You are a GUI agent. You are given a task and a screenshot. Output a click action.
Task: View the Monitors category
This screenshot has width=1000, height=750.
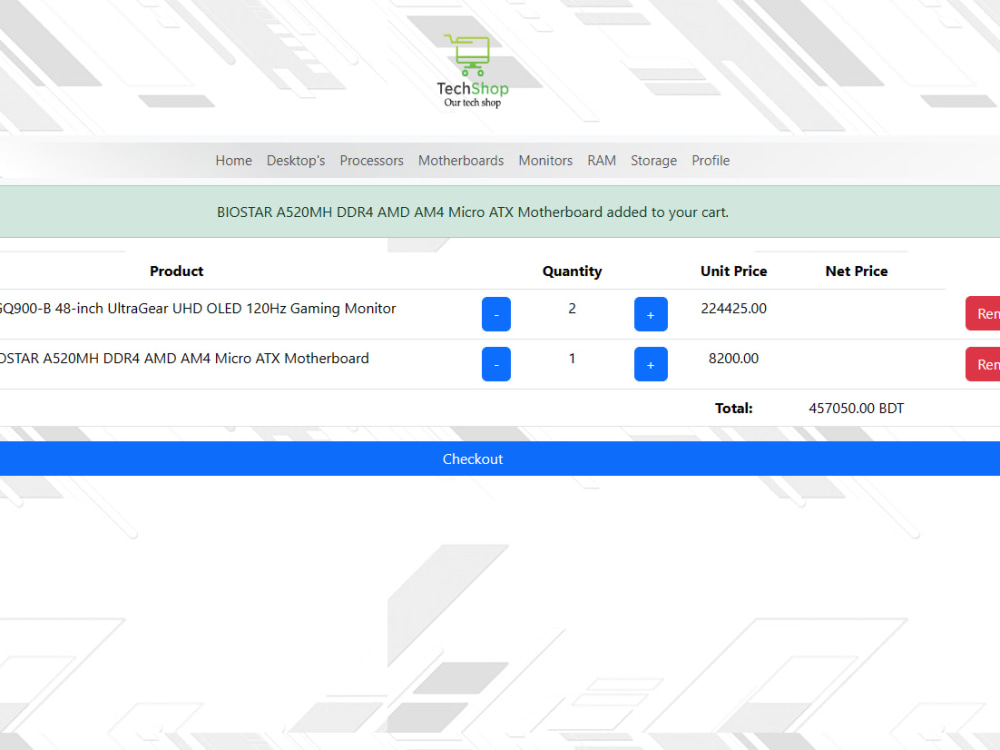click(x=545, y=160)
